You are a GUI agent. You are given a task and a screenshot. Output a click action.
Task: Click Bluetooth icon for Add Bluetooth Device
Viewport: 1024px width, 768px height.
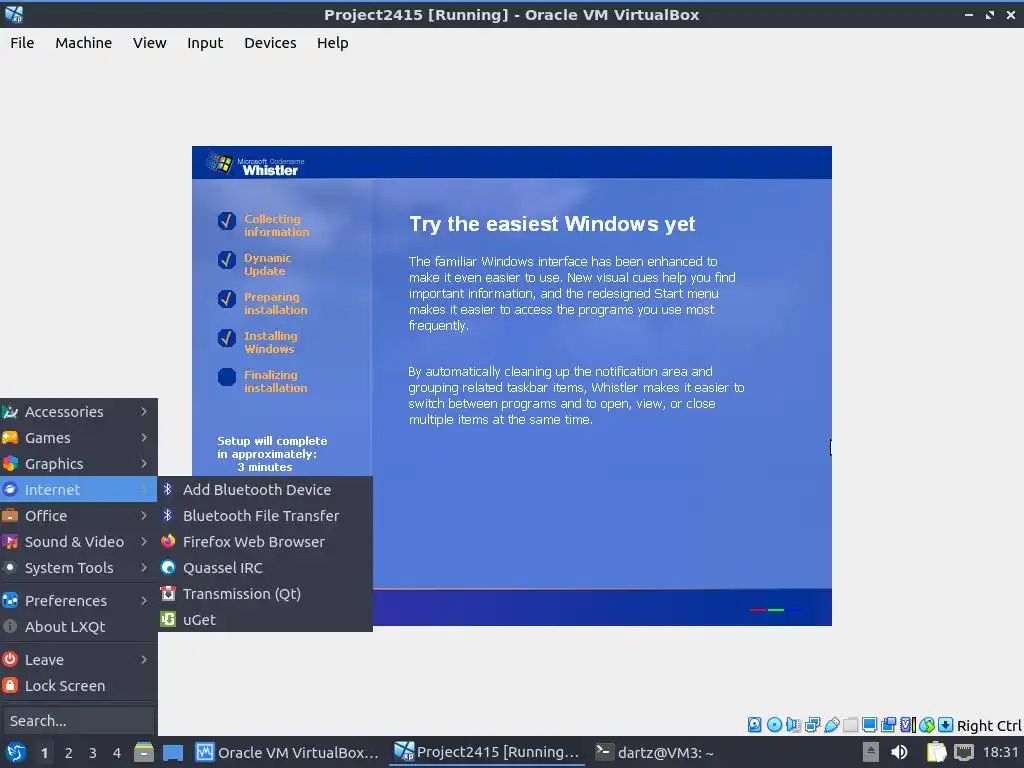[168, 489]
